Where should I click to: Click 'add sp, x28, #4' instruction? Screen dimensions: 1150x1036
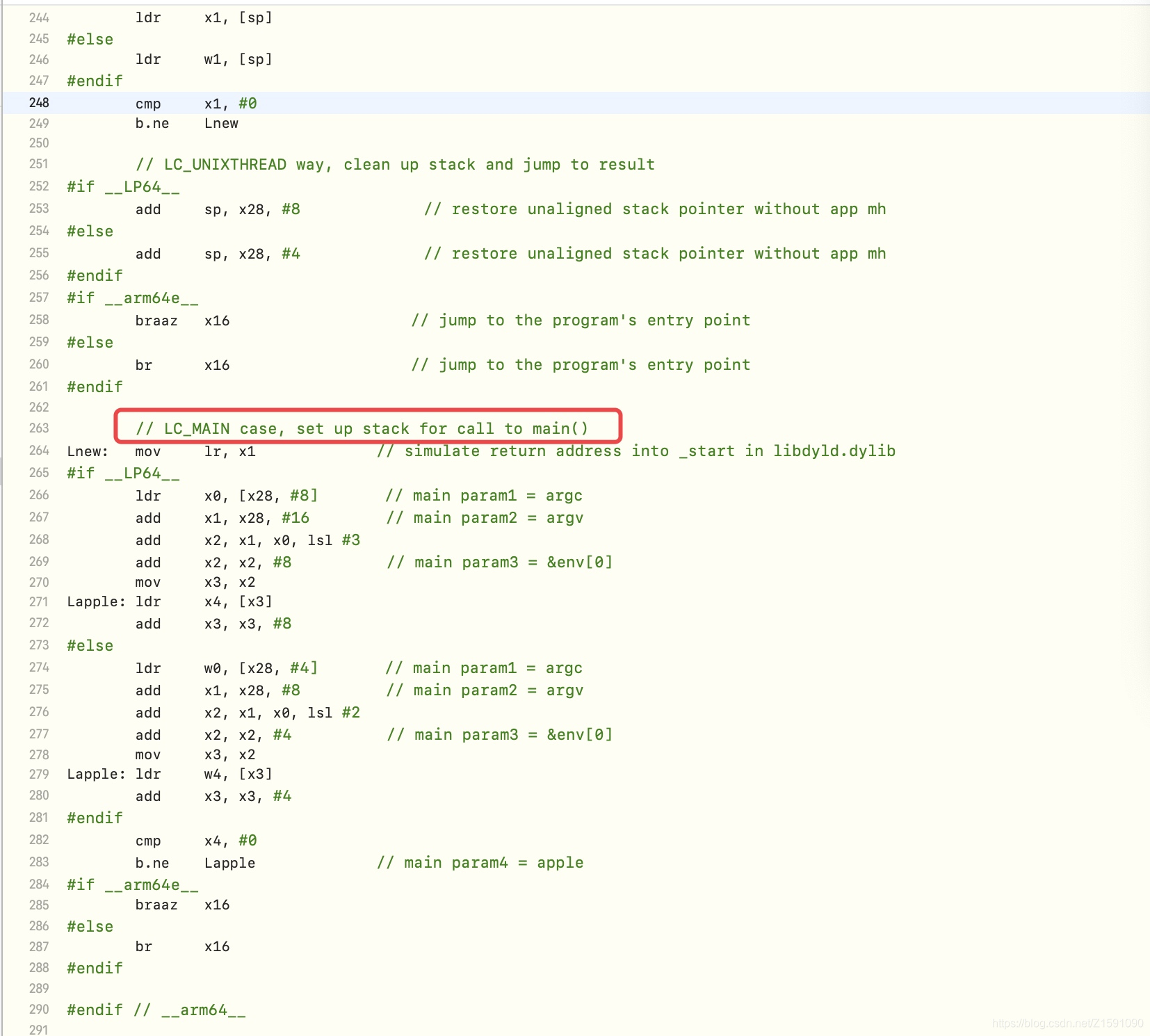(218, 254)
